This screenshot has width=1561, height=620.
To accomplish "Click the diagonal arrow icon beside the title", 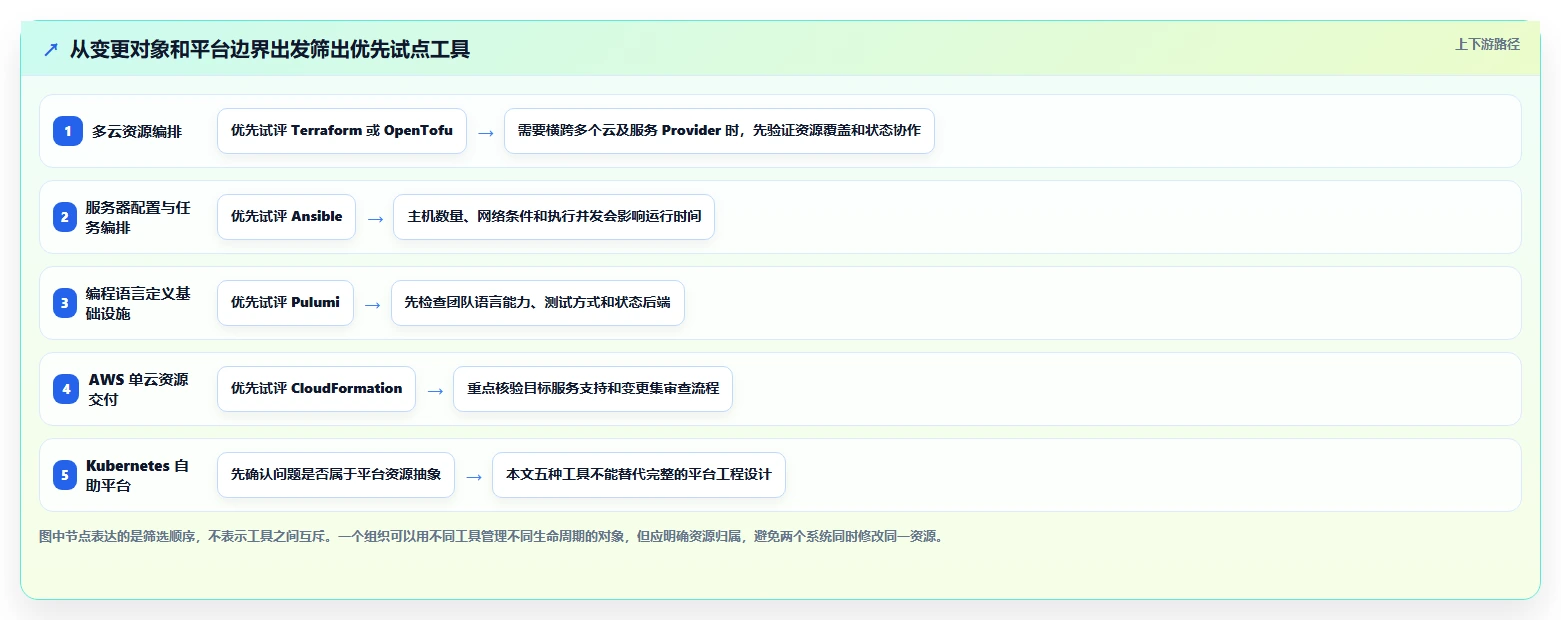I will tap(51, 49).
